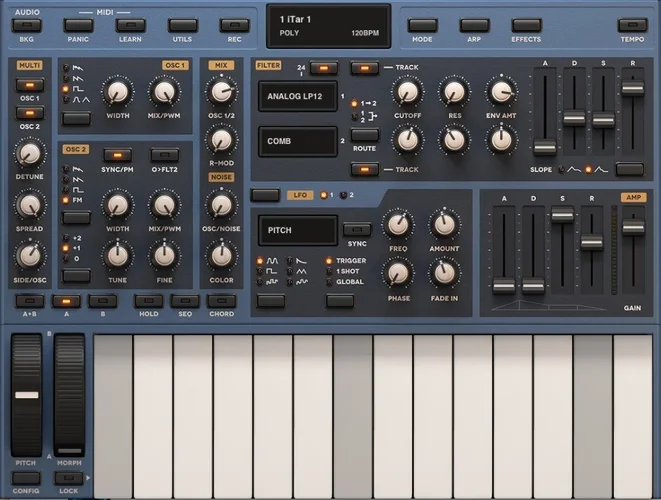
Task: Toggle O>FLT2 routing switch
Action: pyautogui.click(x=164, y=155)
